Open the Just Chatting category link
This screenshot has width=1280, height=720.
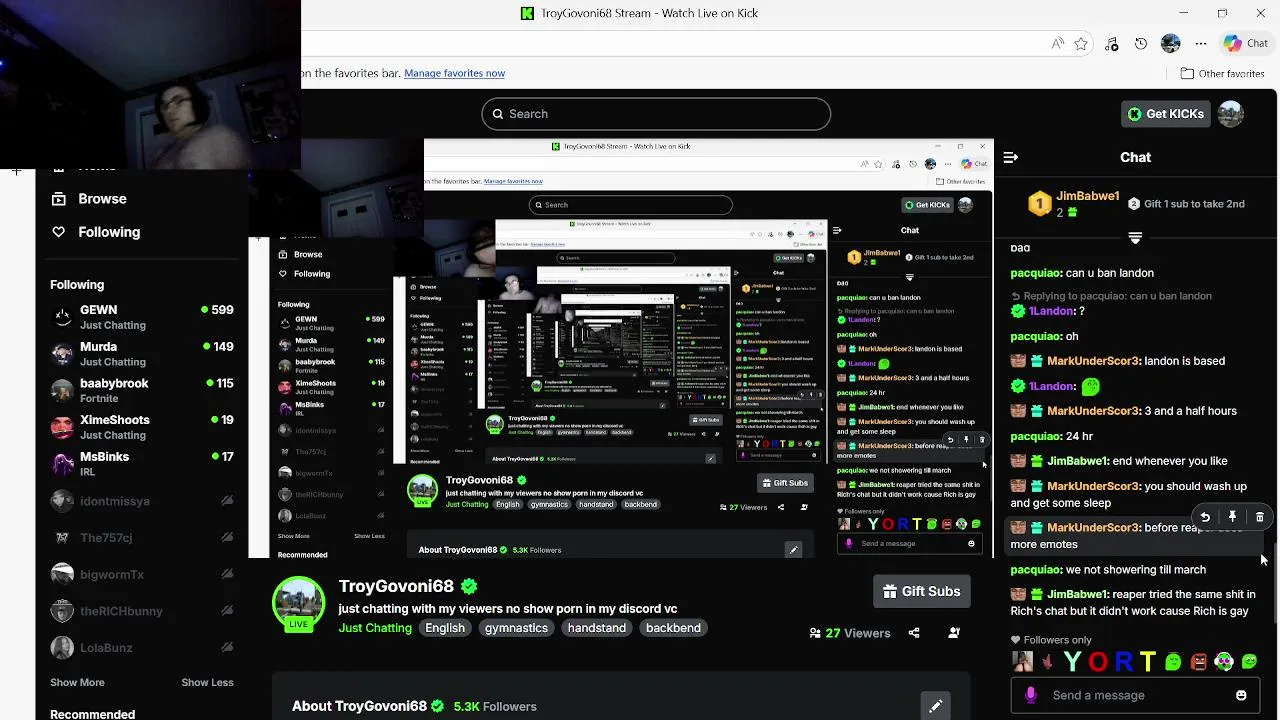[x=375, y=628]
